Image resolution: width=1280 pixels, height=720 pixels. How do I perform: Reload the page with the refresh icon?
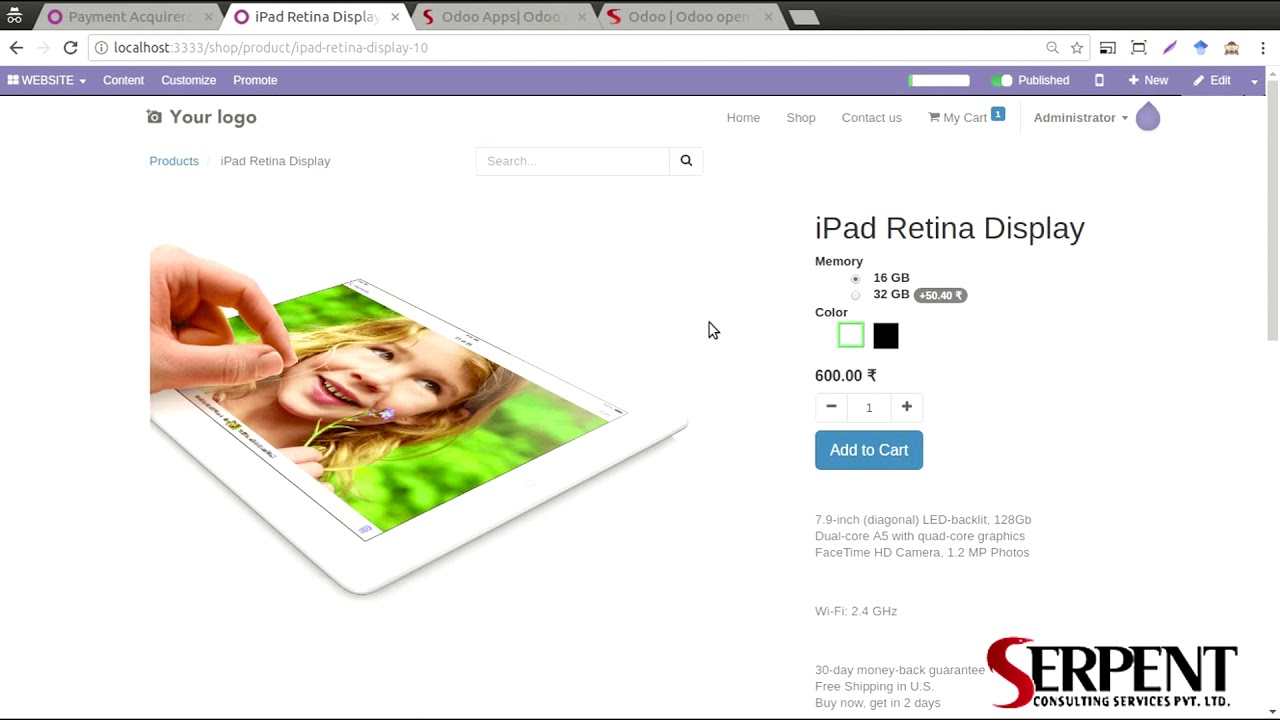pos(70,47)
